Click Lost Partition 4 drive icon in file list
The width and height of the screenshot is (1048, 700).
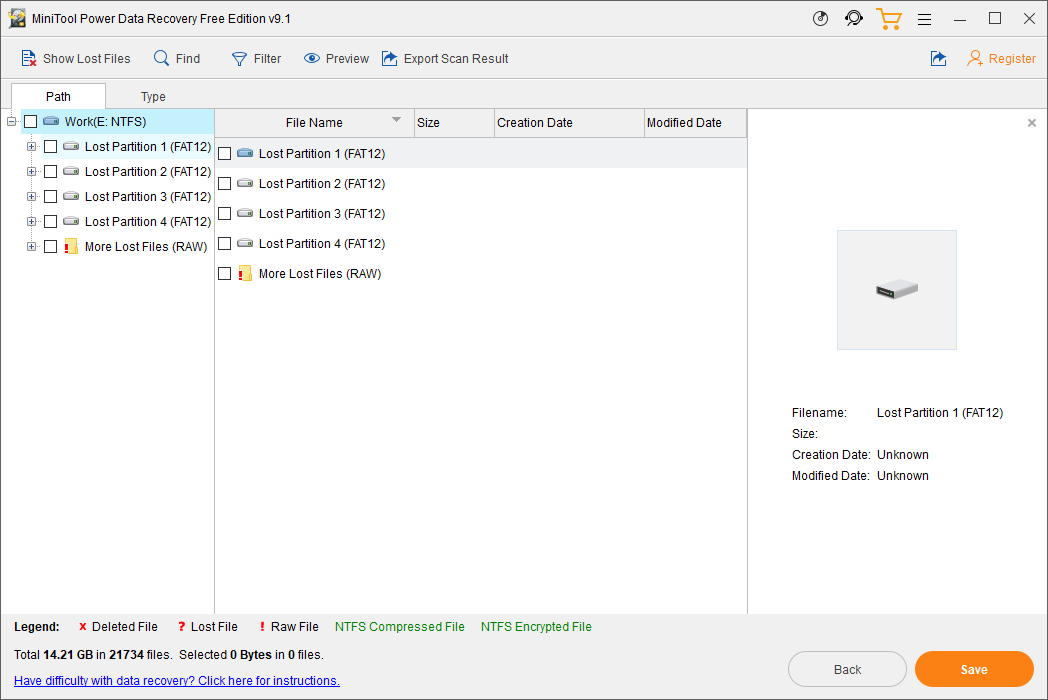(245, 243)
